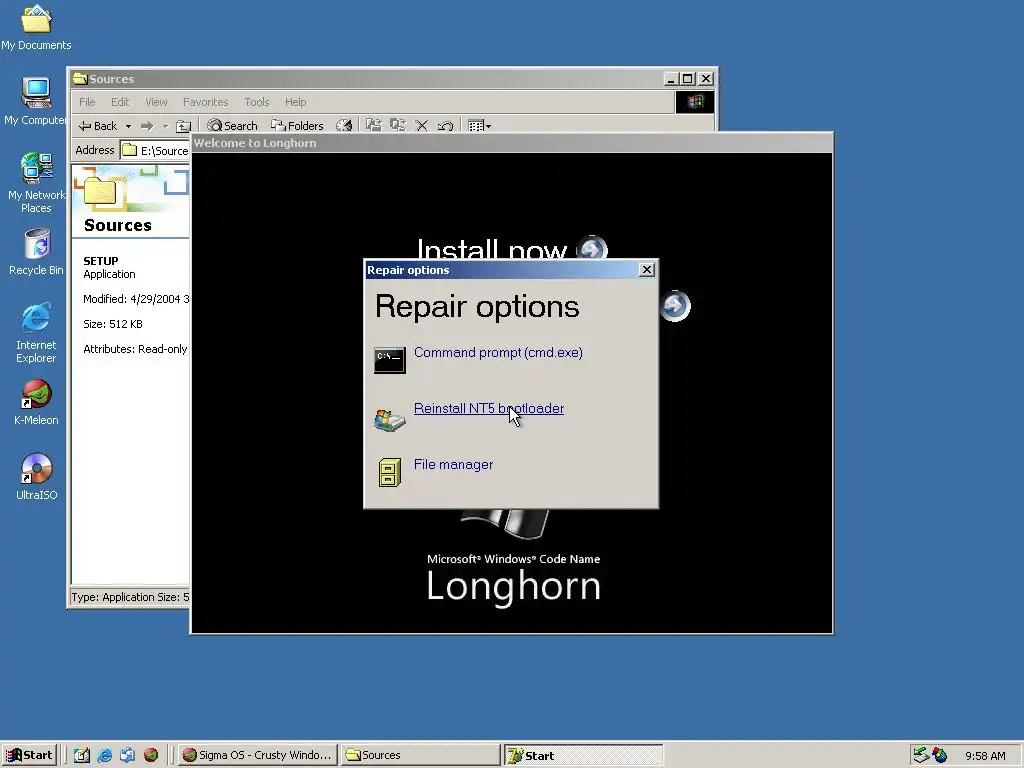Click History icon in Sources toolbar

pyautogui.click(x=344, y=125)
